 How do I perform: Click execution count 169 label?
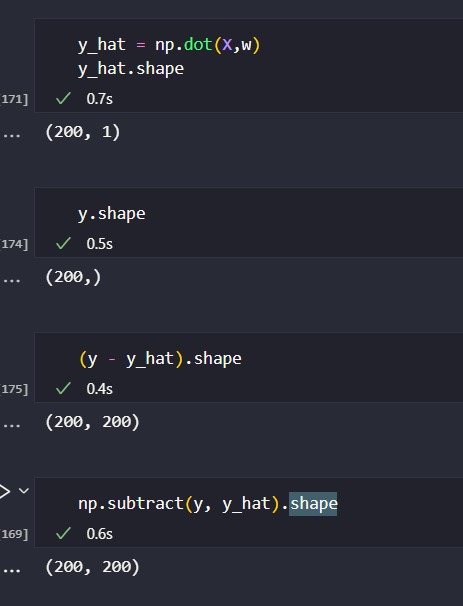click(14, 534)
